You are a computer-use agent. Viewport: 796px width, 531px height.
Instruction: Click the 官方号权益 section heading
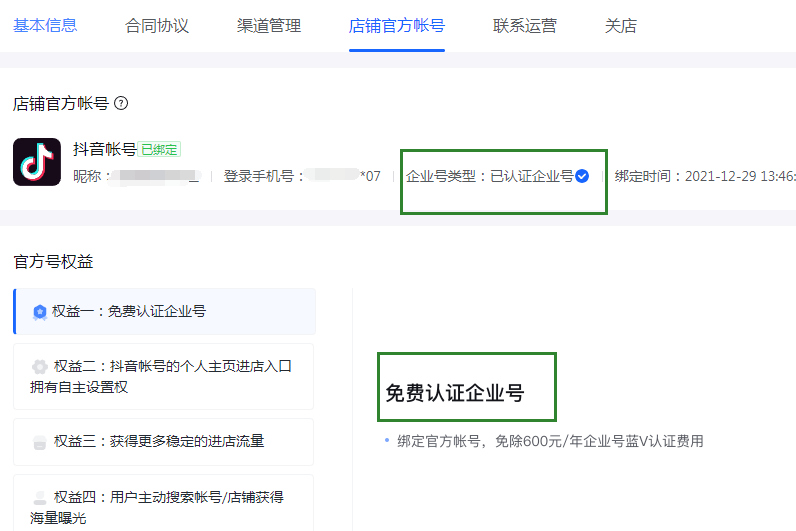[53, 261]
